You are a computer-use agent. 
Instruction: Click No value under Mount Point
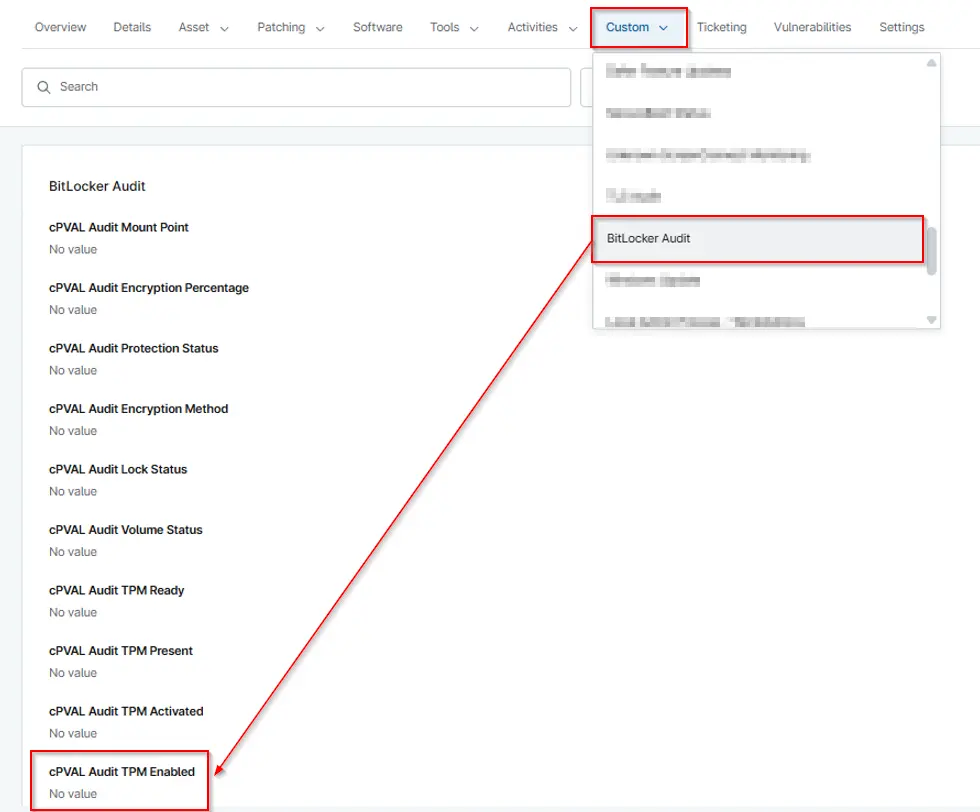click(73, 249)
